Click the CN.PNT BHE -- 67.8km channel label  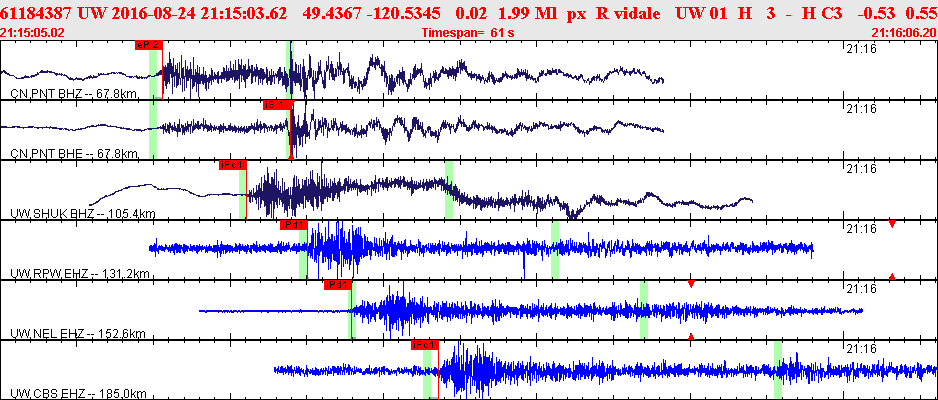(75, 154)
